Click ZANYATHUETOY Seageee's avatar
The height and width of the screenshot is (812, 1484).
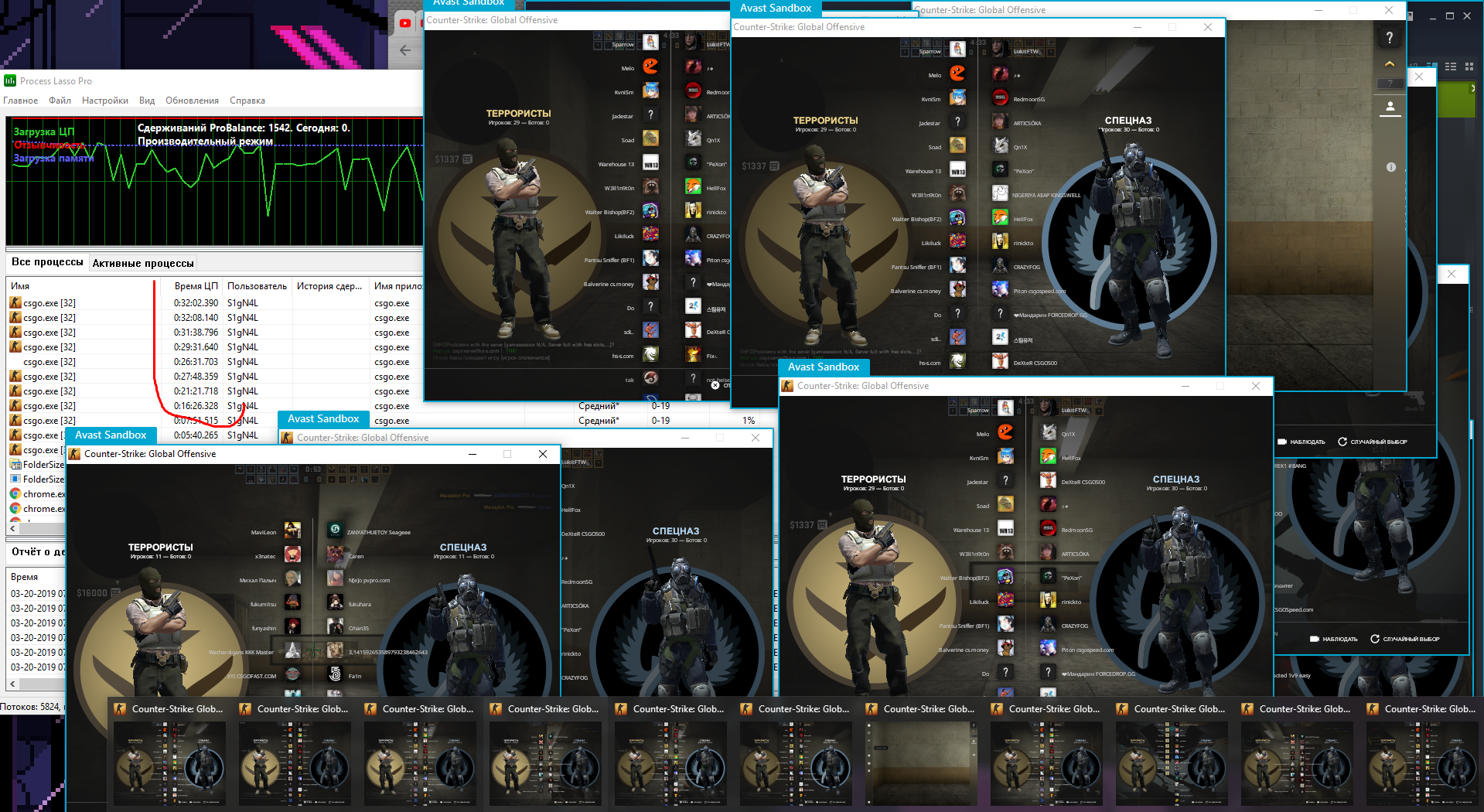pyautogui.click(x=335, y=531)
